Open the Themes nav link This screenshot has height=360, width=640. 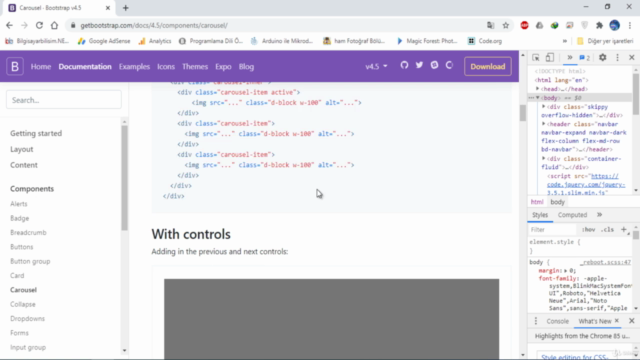click(195, 67)
